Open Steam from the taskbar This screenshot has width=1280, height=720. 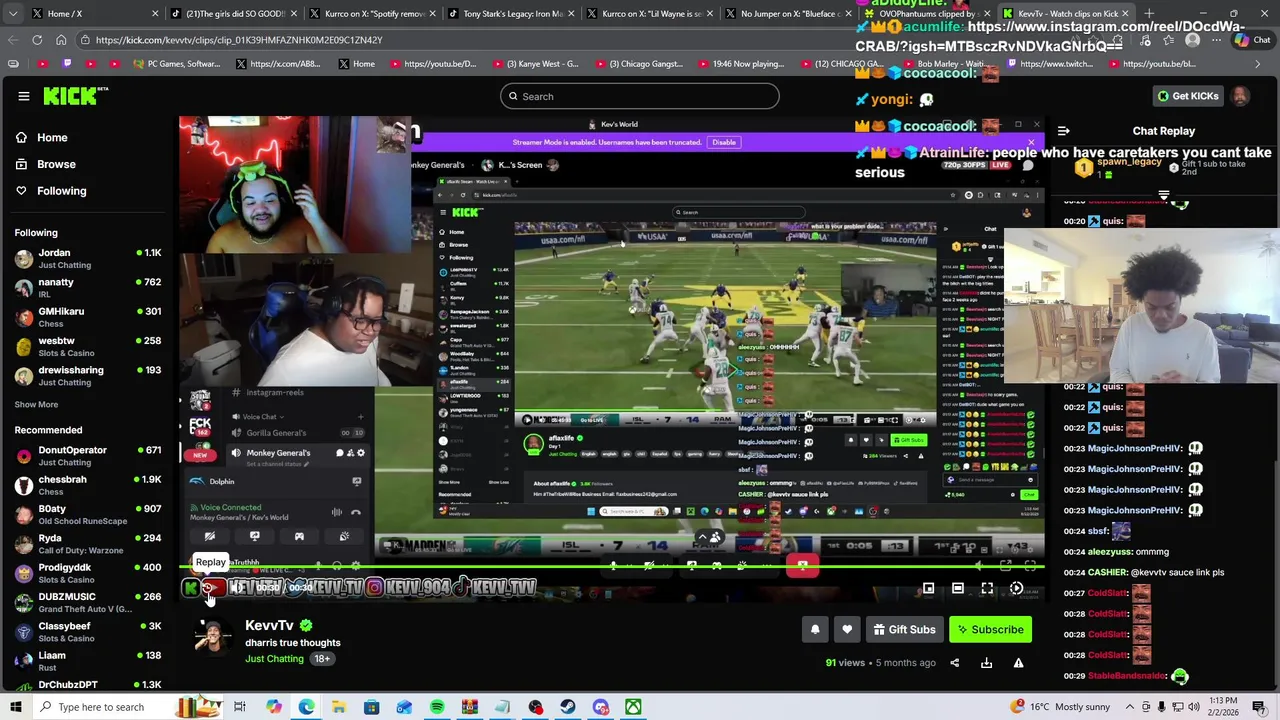click(x=568, y=707)
